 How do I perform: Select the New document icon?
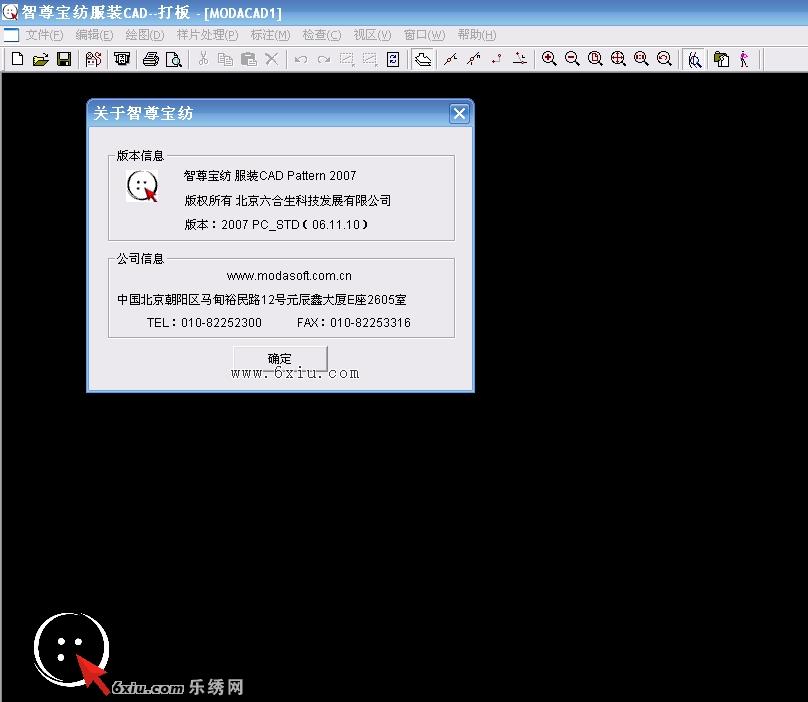[x=17, y=59]
